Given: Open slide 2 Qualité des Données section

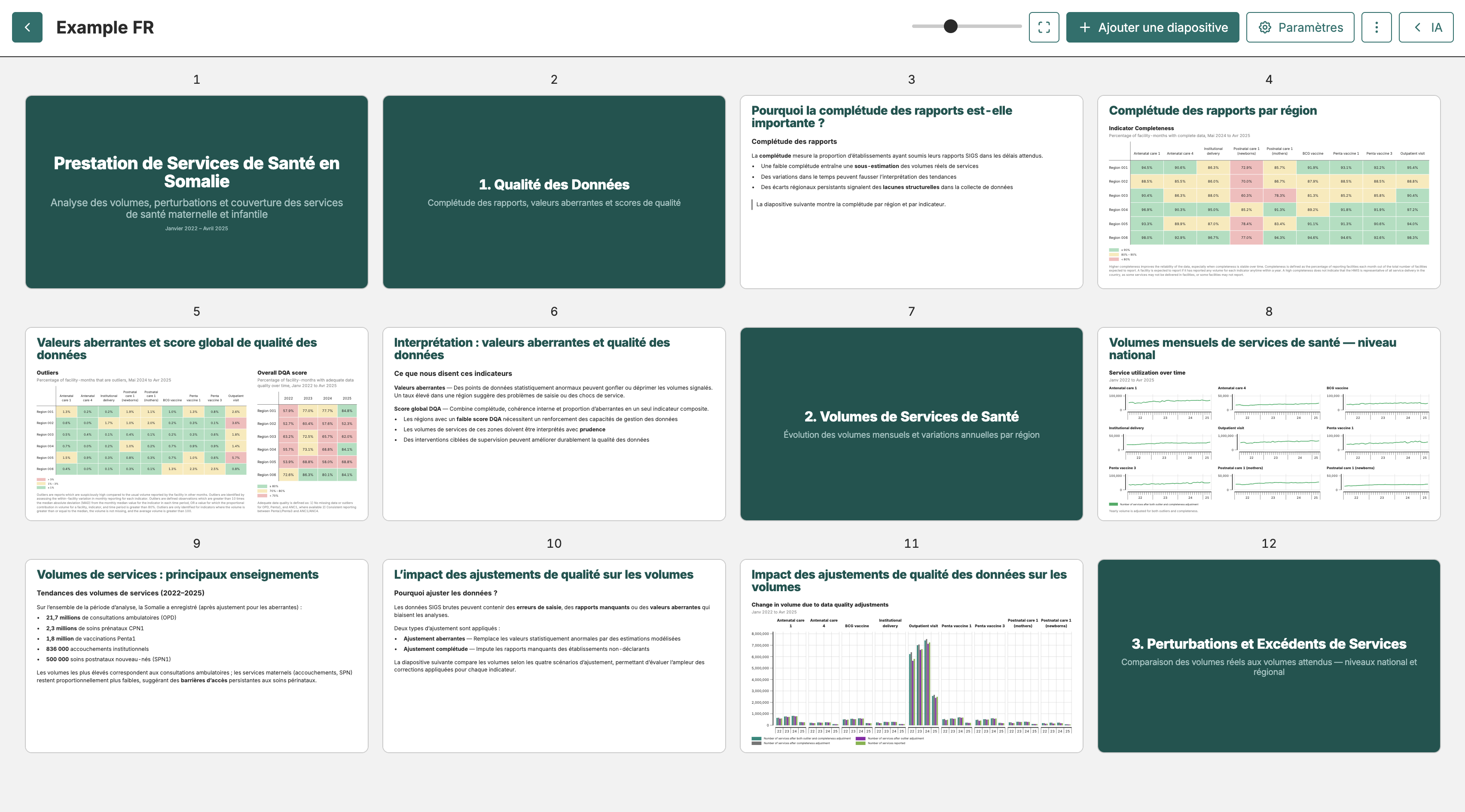Looking at the screenshot, I should [x=554, y=192].
